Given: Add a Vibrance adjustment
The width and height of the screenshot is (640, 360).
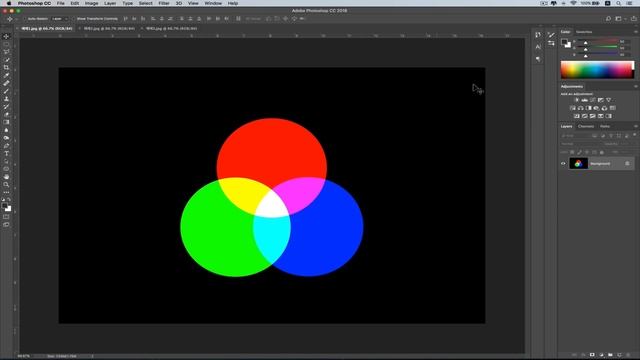Looking at the screenshot, I should (x=609, y=100).
